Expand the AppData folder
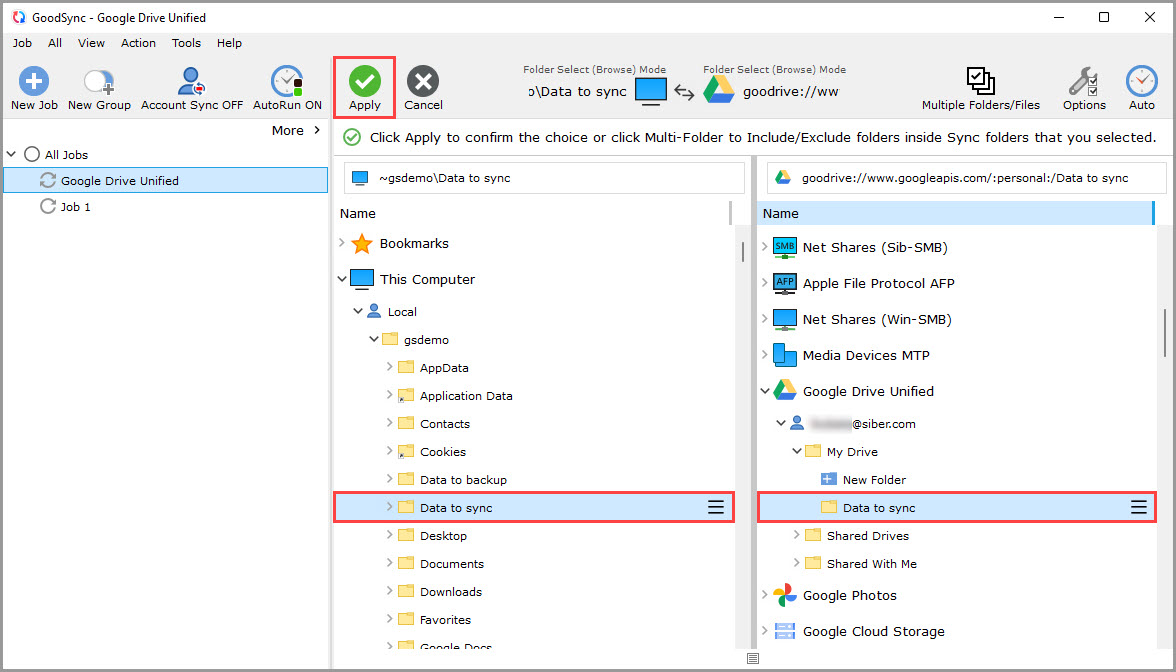The image size is (1176, 672). tap(389, 367)
